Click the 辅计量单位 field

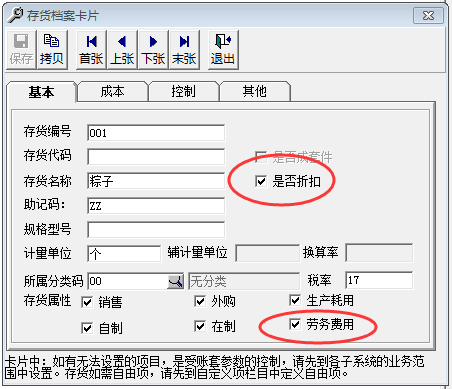268,253
